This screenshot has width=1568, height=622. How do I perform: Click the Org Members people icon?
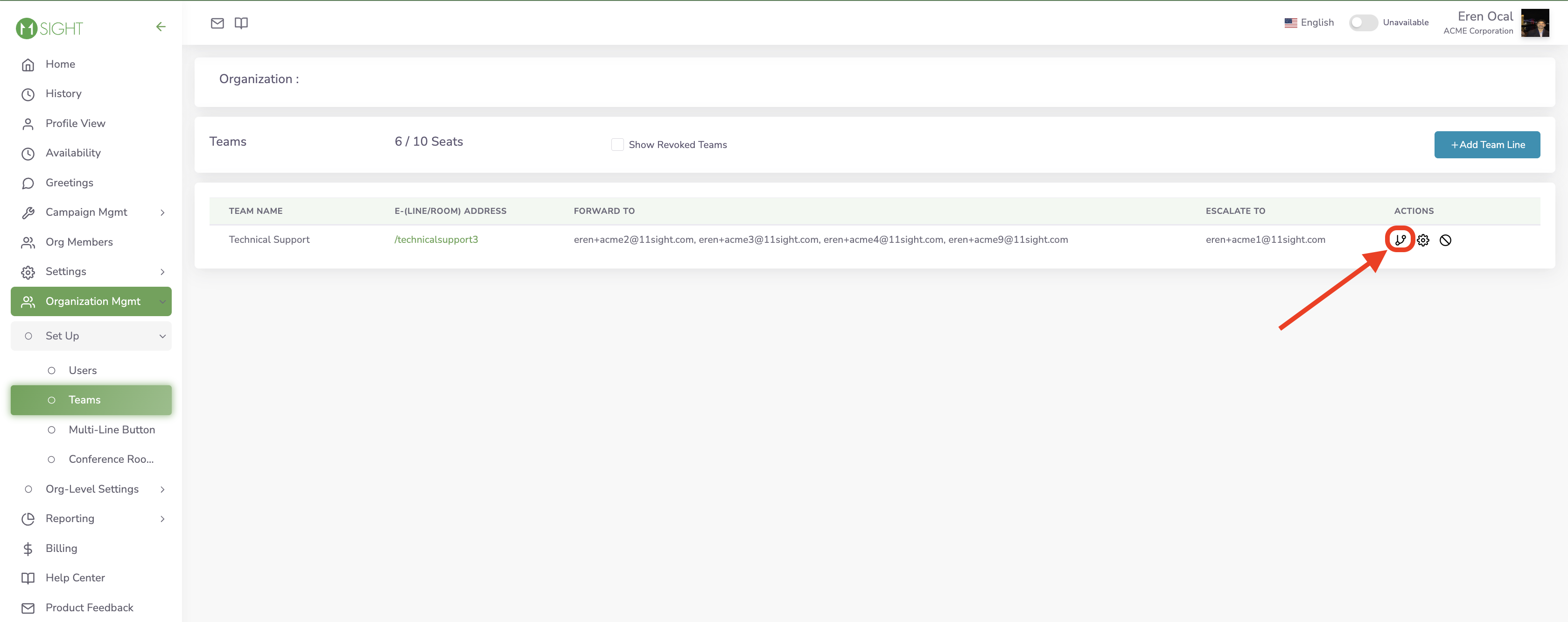28,242
